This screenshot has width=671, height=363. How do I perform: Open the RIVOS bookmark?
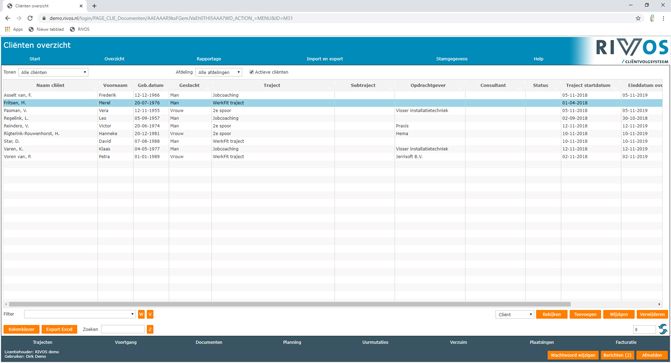pyautogui.click(x=80, y=29)
